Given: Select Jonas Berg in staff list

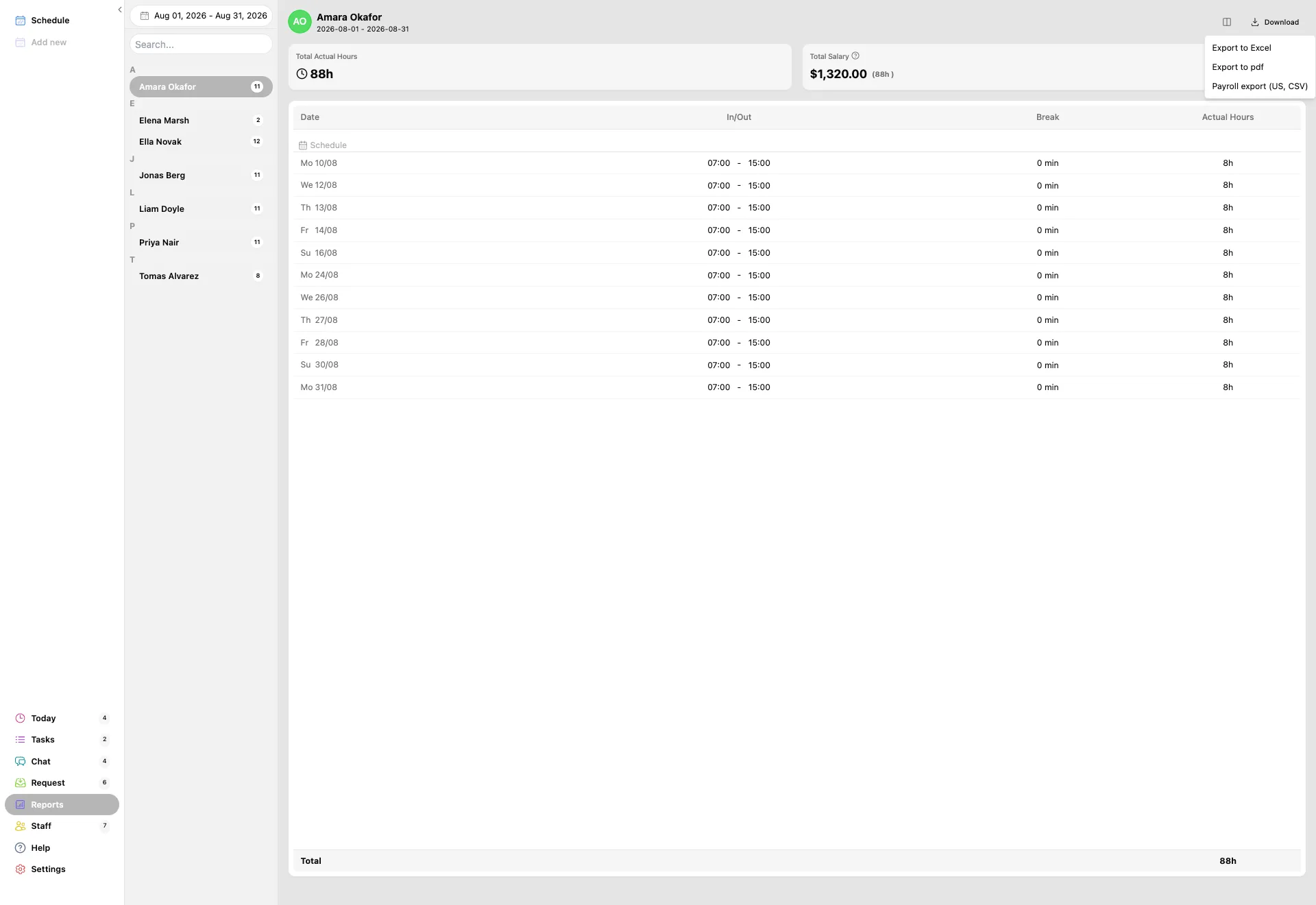Looking at the screenshot, I should point(201,176).
